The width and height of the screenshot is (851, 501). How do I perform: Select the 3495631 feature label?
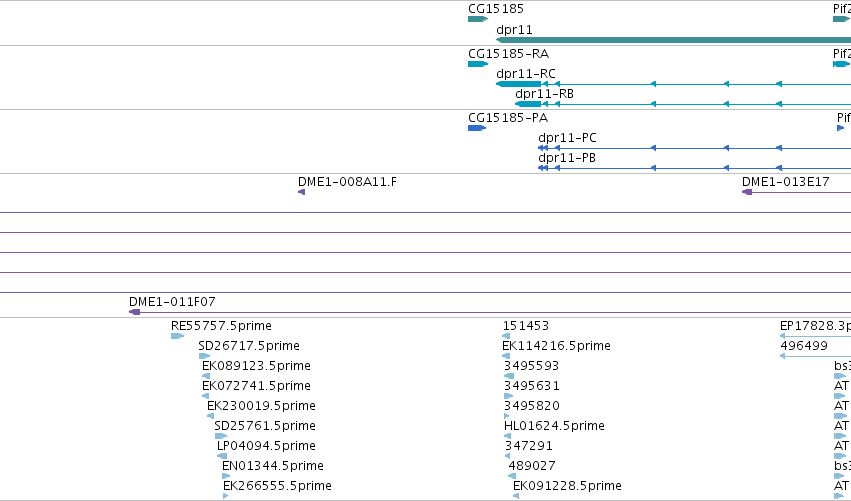click(531, 386)
